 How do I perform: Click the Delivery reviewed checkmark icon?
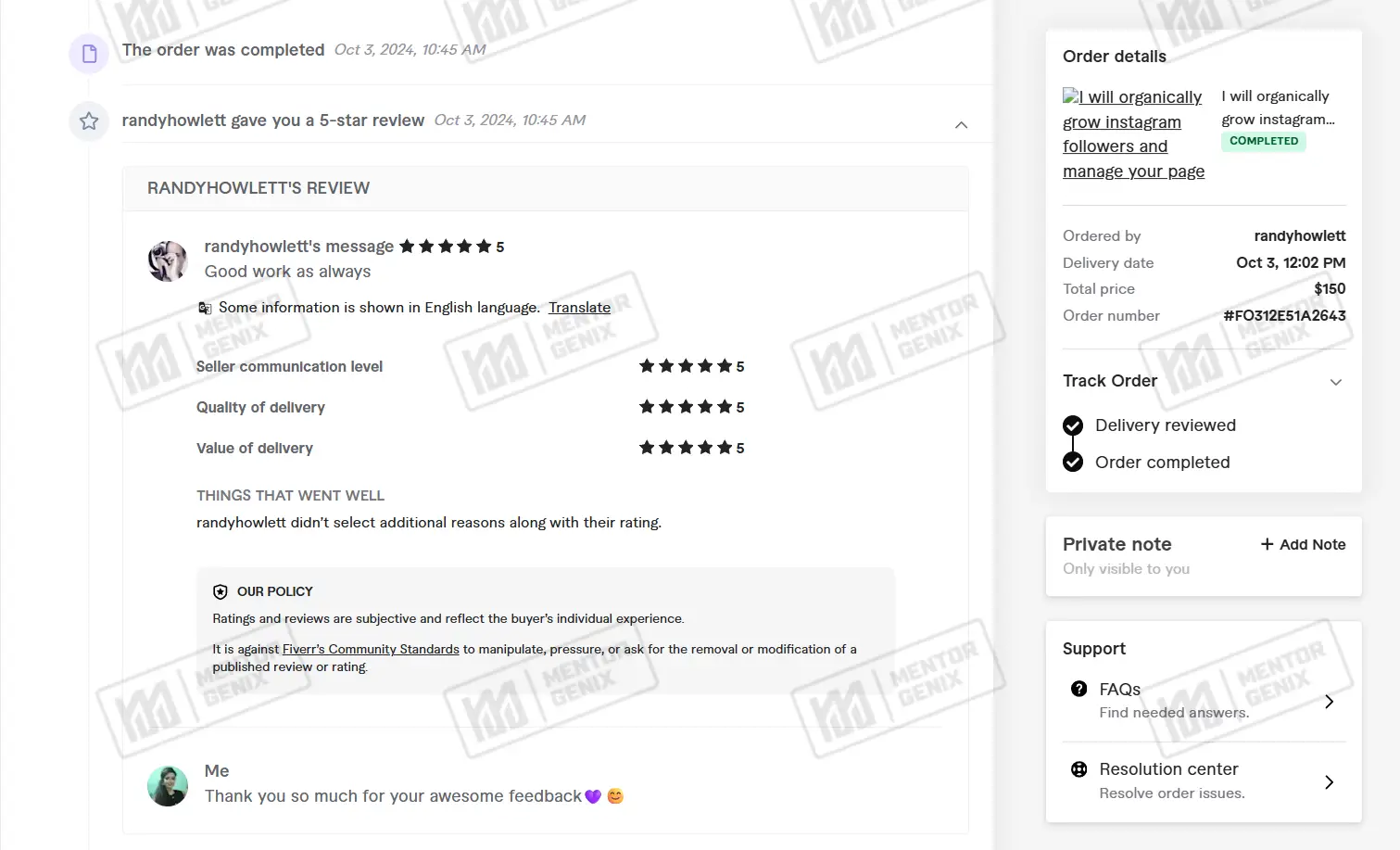pos(1073,425)
